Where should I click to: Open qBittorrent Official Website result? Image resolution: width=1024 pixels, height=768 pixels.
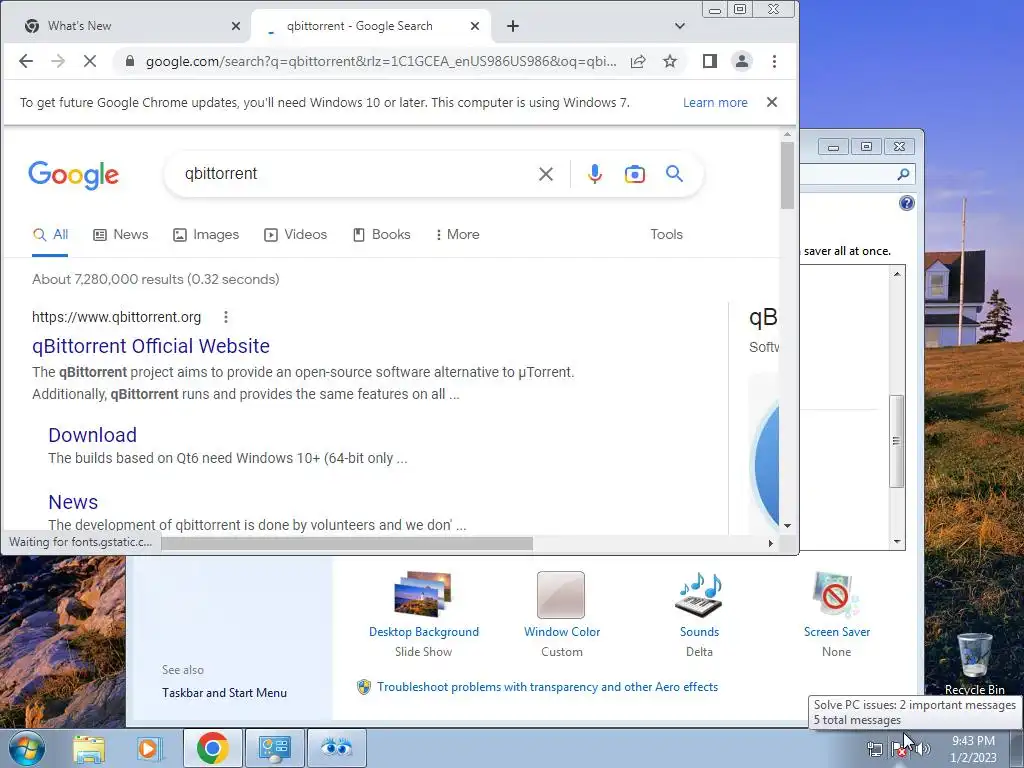tap(151, 346)
